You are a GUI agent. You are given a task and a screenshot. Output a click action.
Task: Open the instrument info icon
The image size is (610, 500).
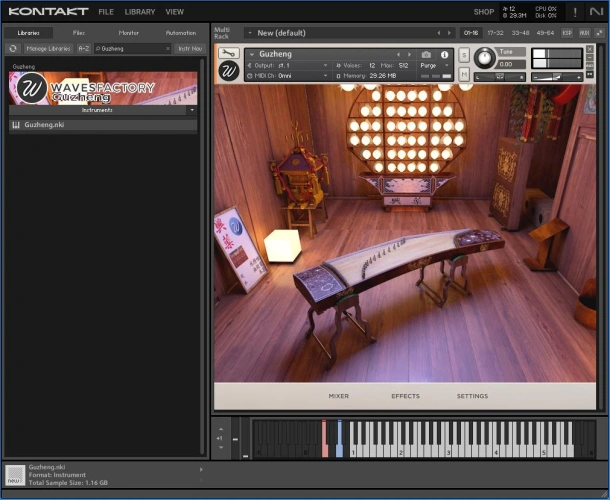coord(444,54)
